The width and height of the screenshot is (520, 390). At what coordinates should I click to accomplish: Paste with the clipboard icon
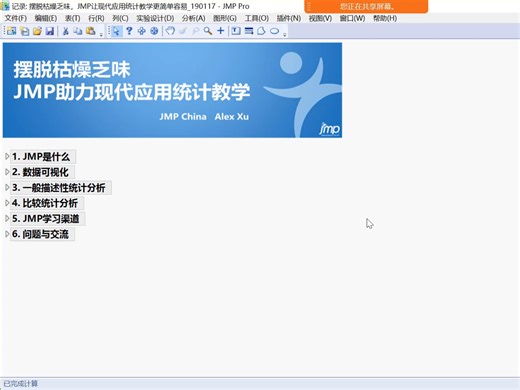pyautogui.click(x=90, y=31)
